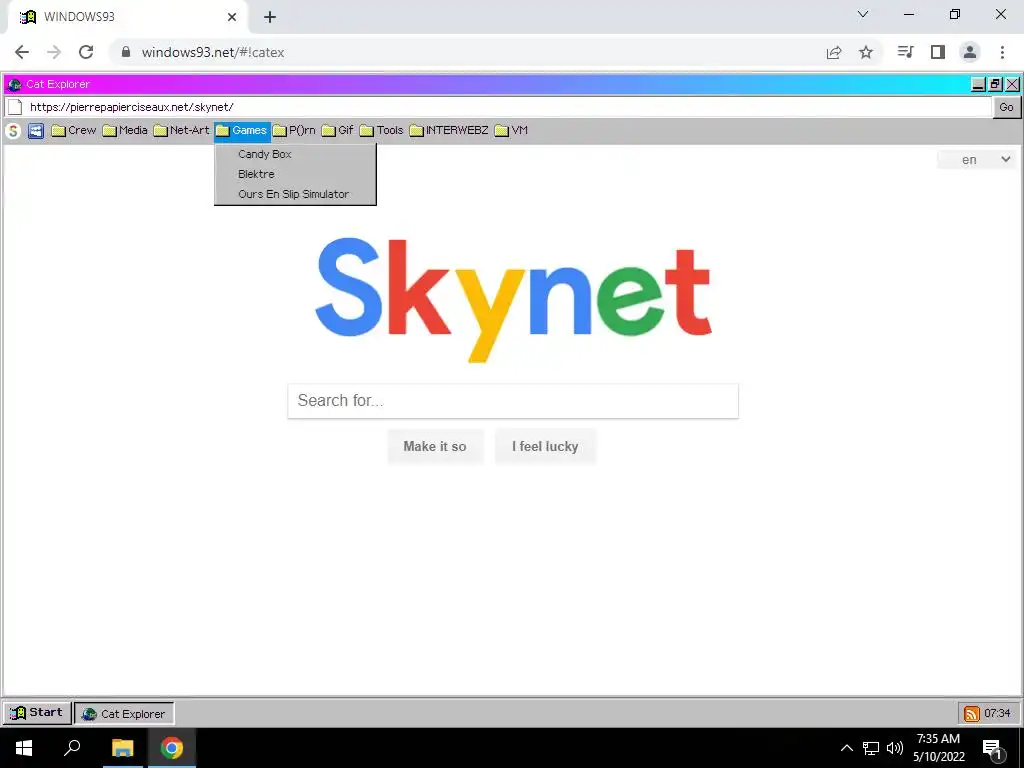
Task: Share this page icon in Chrome
Action: (x=834, y=52)
